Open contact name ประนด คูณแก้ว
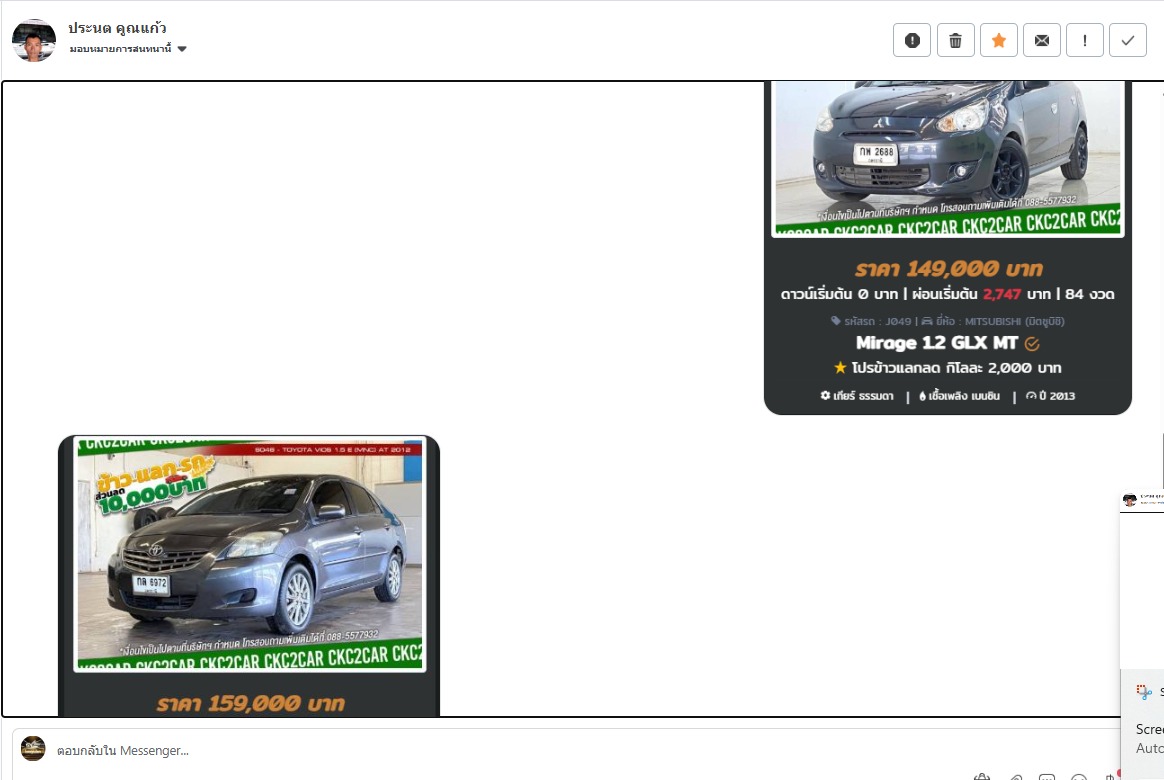 click(117, 28)
